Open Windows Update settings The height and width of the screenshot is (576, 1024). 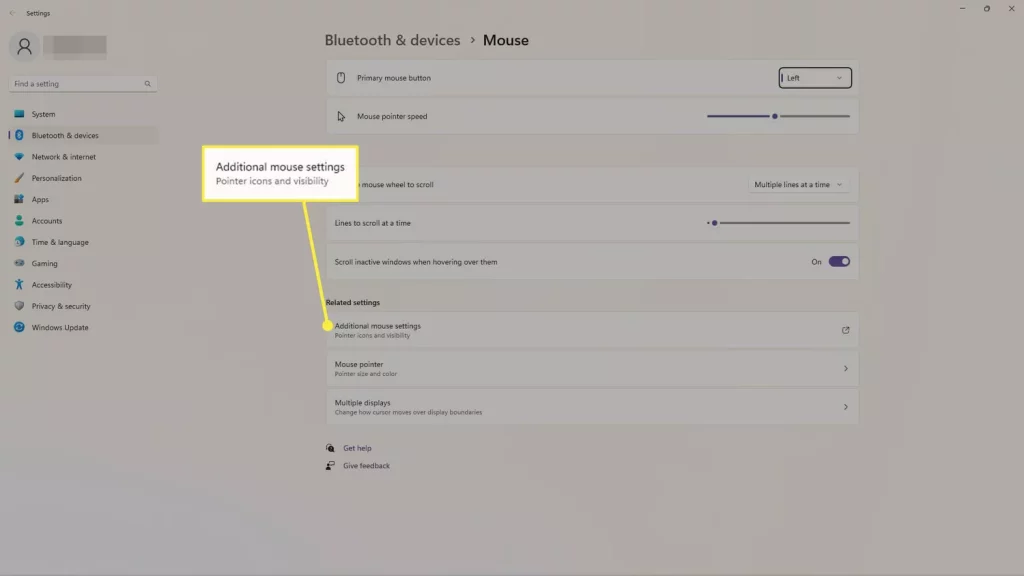tap(83, 327)
